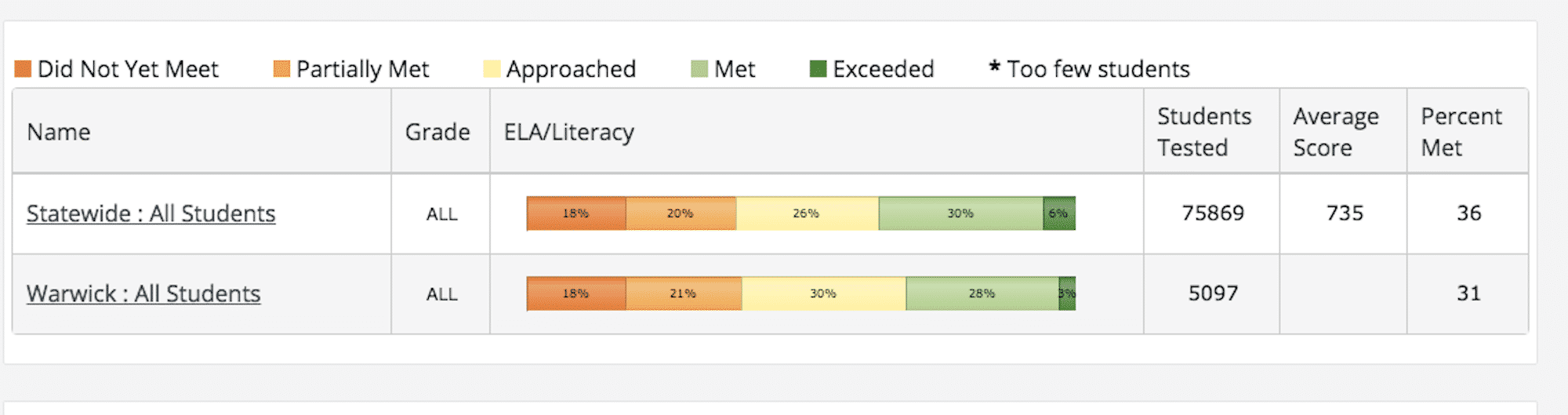This screenshot has height=415, width=1568.
Task: Select Statewide 26% Approached bar segment
Action: pyautogui.click(x=807, y=213)
